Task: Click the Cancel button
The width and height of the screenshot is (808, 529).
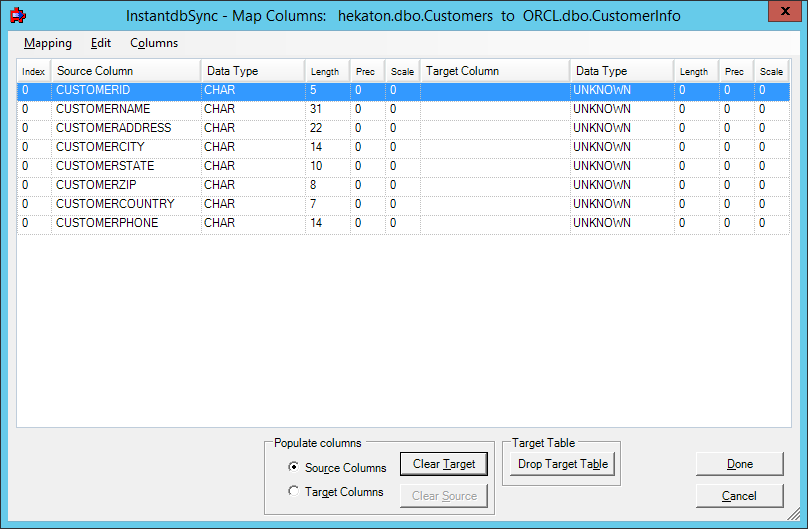Action: pyautogui.click(x=739, y=496)
